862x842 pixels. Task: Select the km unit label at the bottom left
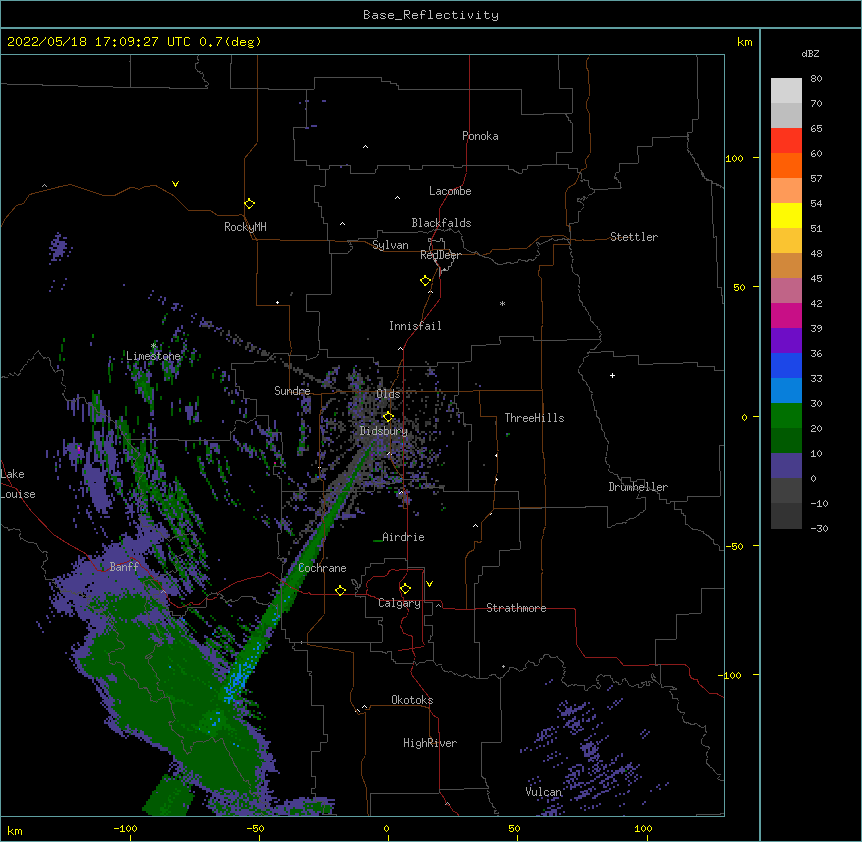15,831
